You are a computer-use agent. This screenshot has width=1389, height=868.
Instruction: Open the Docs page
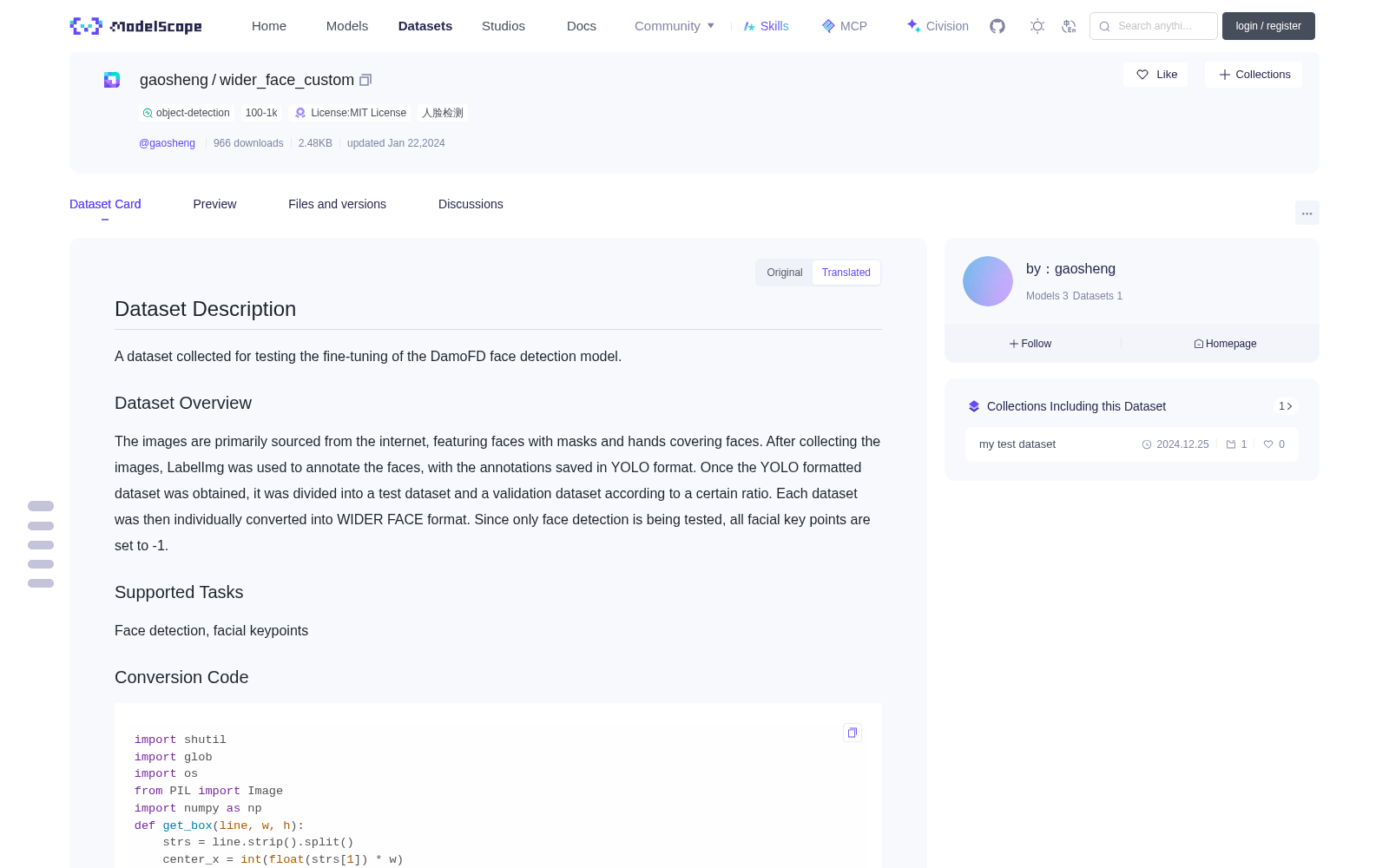[582, 26]
